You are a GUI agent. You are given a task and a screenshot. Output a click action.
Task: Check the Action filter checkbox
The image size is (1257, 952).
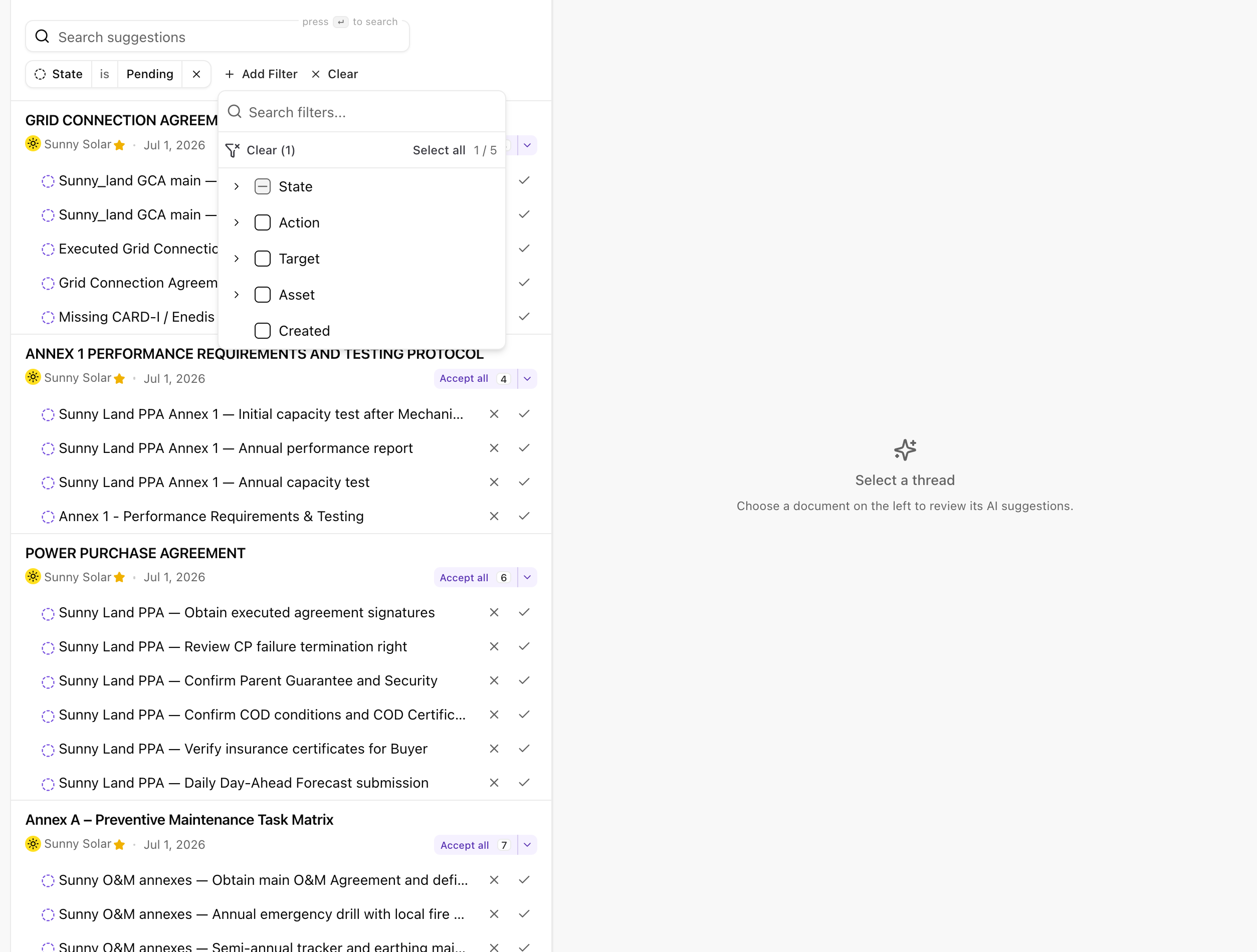tap(263, 222)
